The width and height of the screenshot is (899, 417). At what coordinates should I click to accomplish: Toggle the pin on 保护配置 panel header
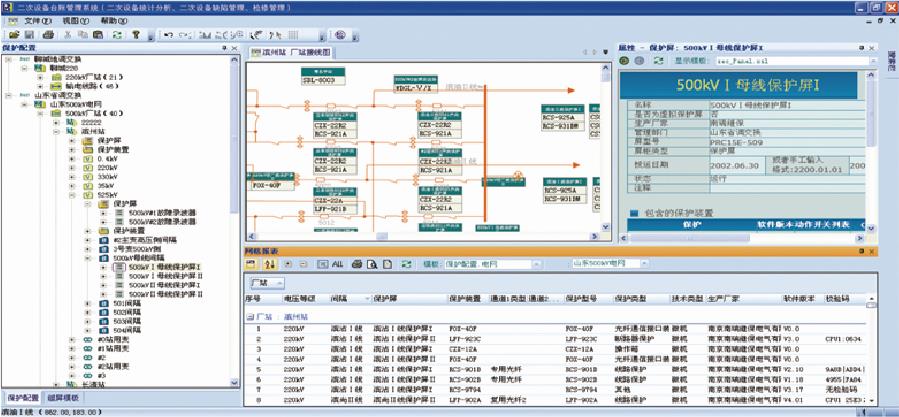pos(226,48)
